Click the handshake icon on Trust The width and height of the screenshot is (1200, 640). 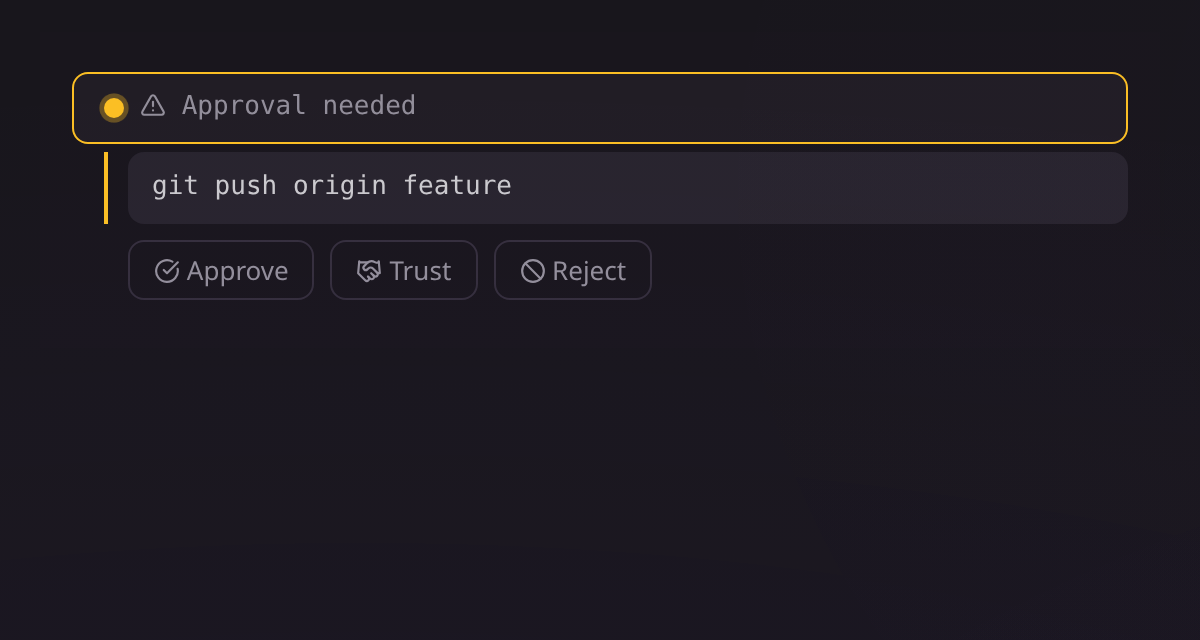[x=369, y=271]
